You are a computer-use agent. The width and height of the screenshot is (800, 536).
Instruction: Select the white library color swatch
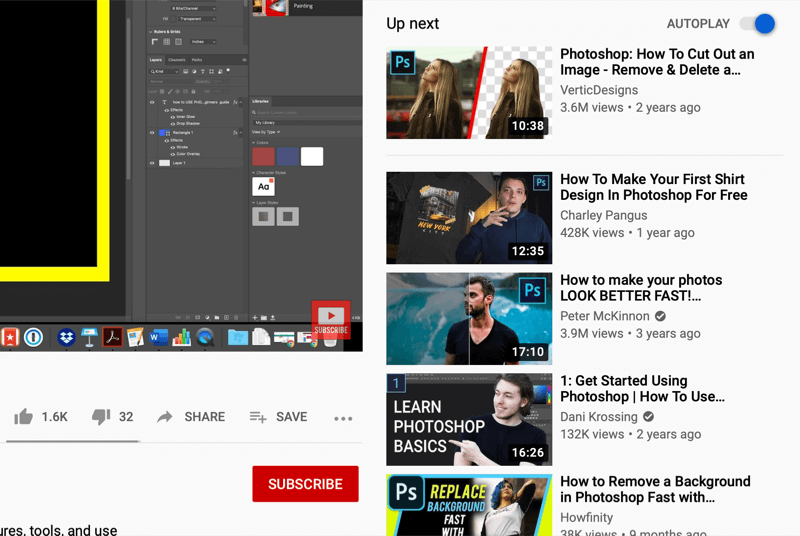point(312,157)
